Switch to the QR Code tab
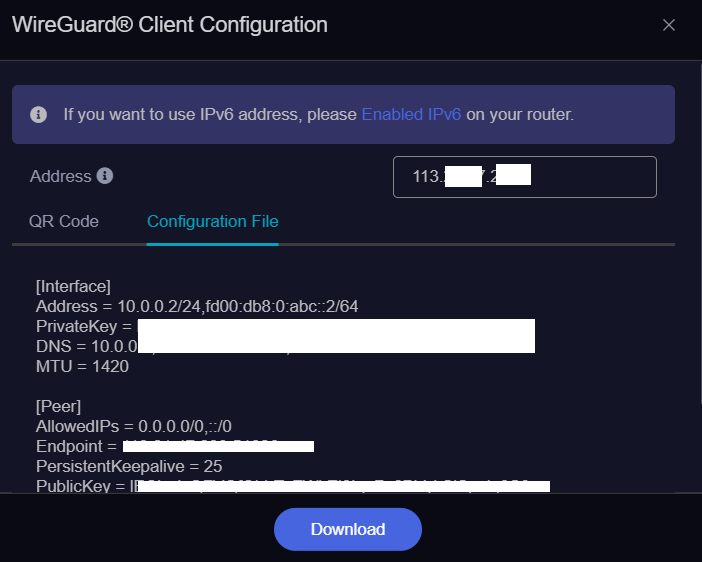This screenshot has height=562, width=702. pyautogui.click(x=64, y=221)
